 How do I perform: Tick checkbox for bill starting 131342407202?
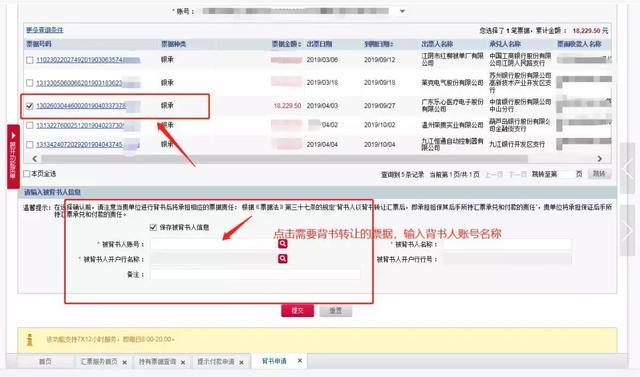click(x=29, y=144)
